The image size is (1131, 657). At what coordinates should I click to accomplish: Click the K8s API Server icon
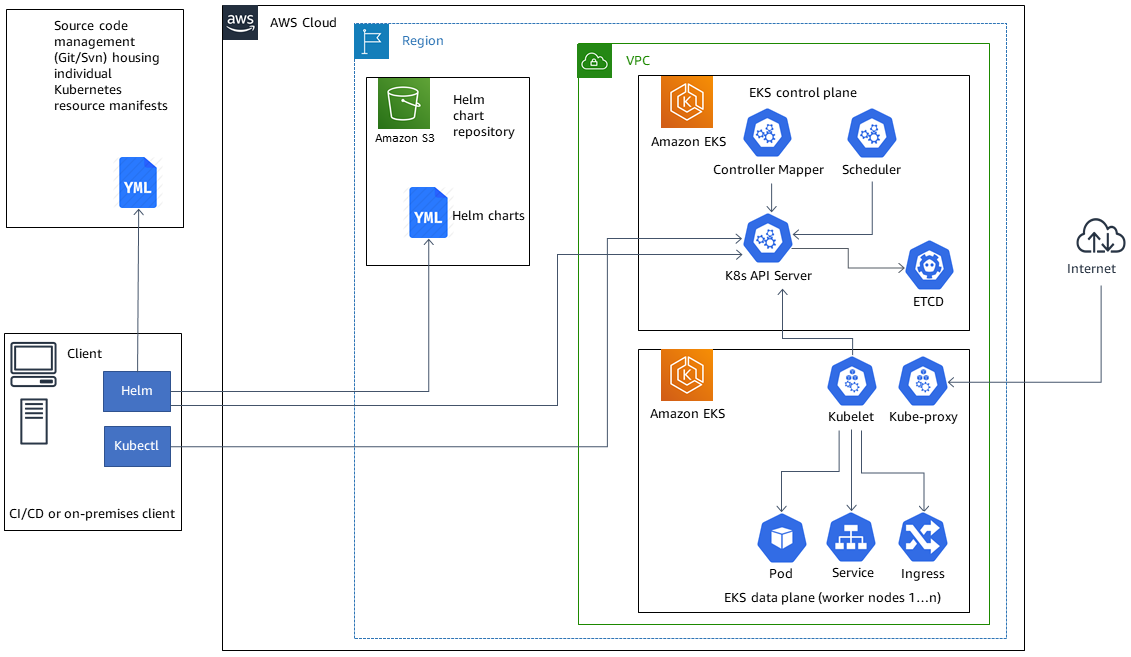[768, 238]
